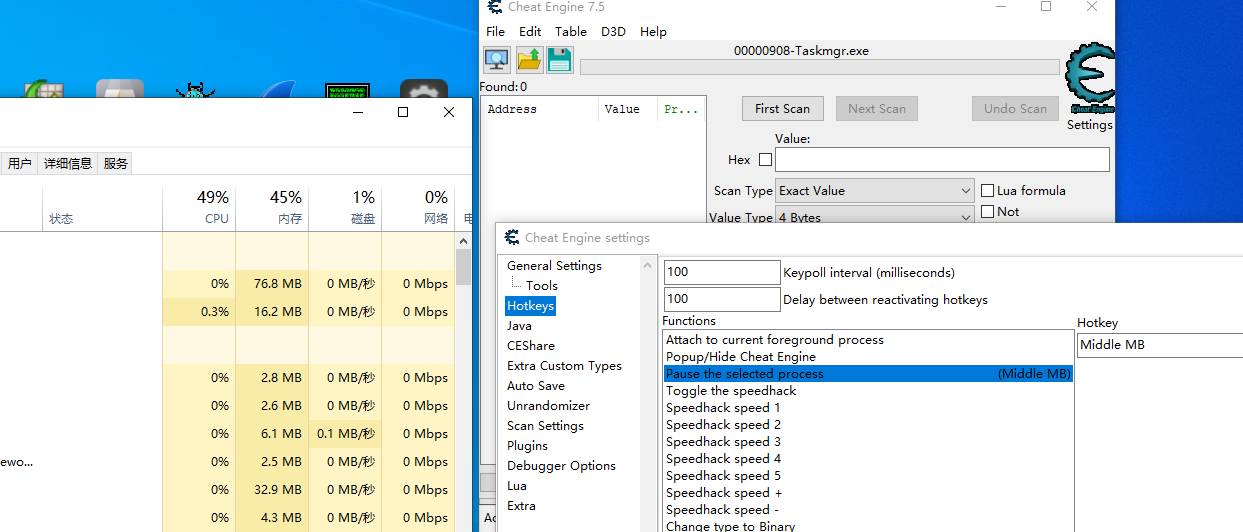Select the Hotkeys settings page

tap(530, 306)
